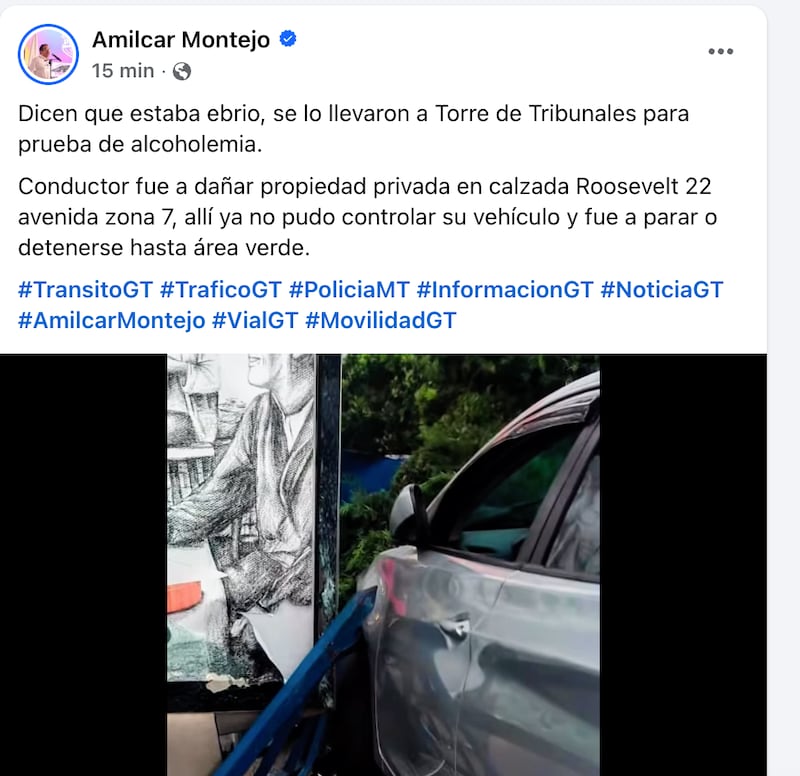Open the #TraficoGT hashtag

tap(221, 290)
